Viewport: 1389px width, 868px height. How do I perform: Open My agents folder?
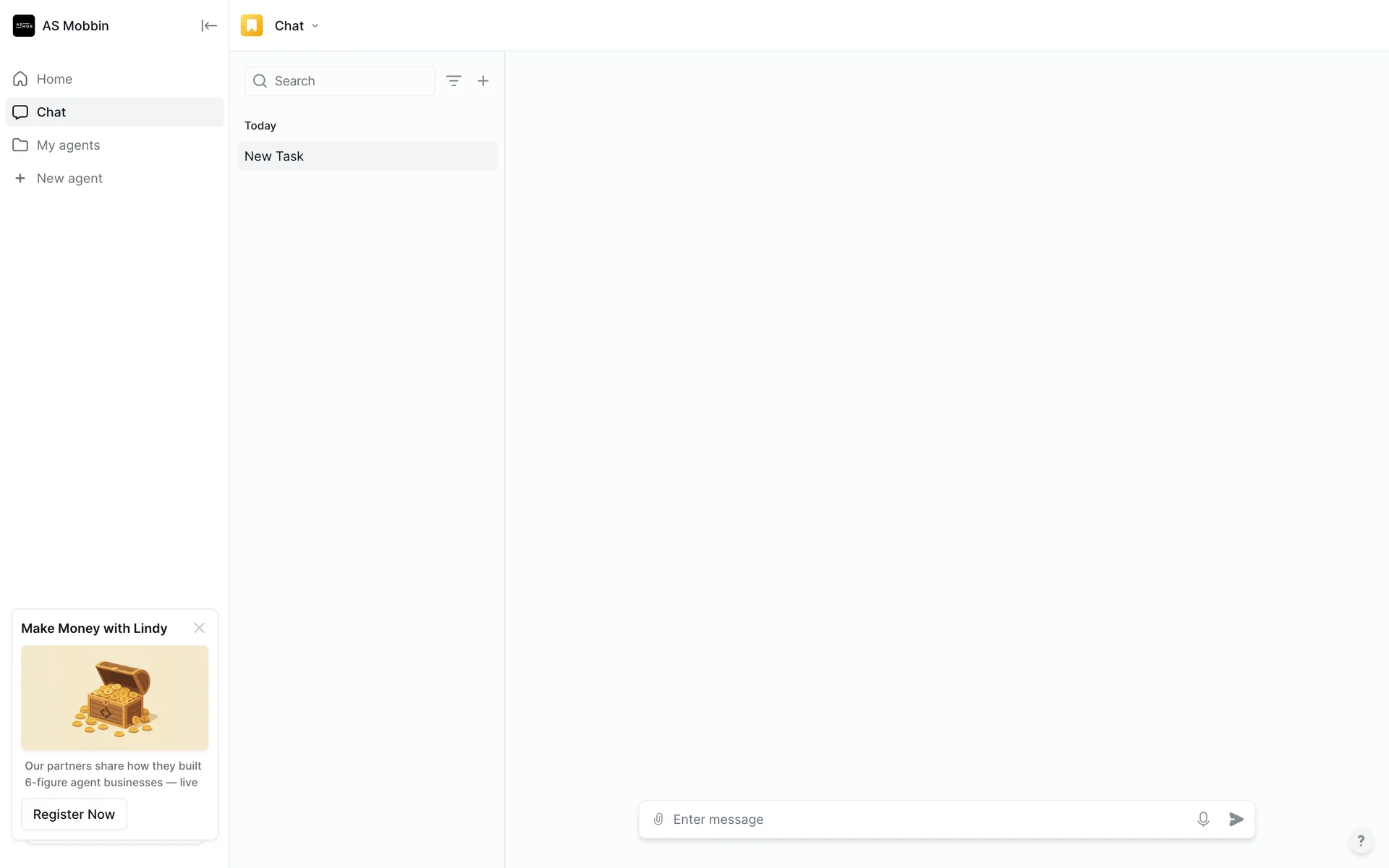(68, 145)
